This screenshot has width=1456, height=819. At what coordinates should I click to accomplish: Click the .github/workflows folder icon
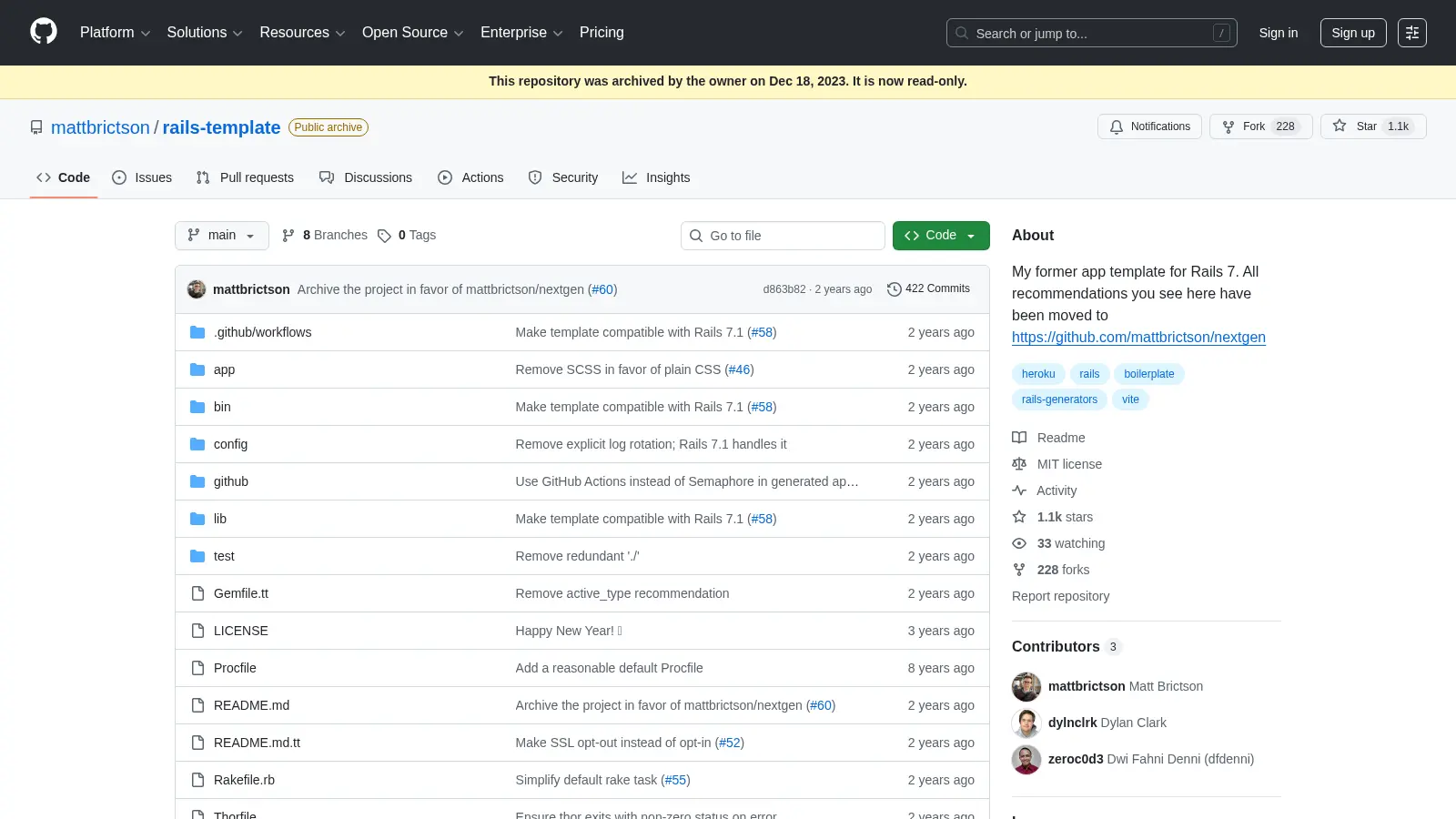(x=197, y=332)
